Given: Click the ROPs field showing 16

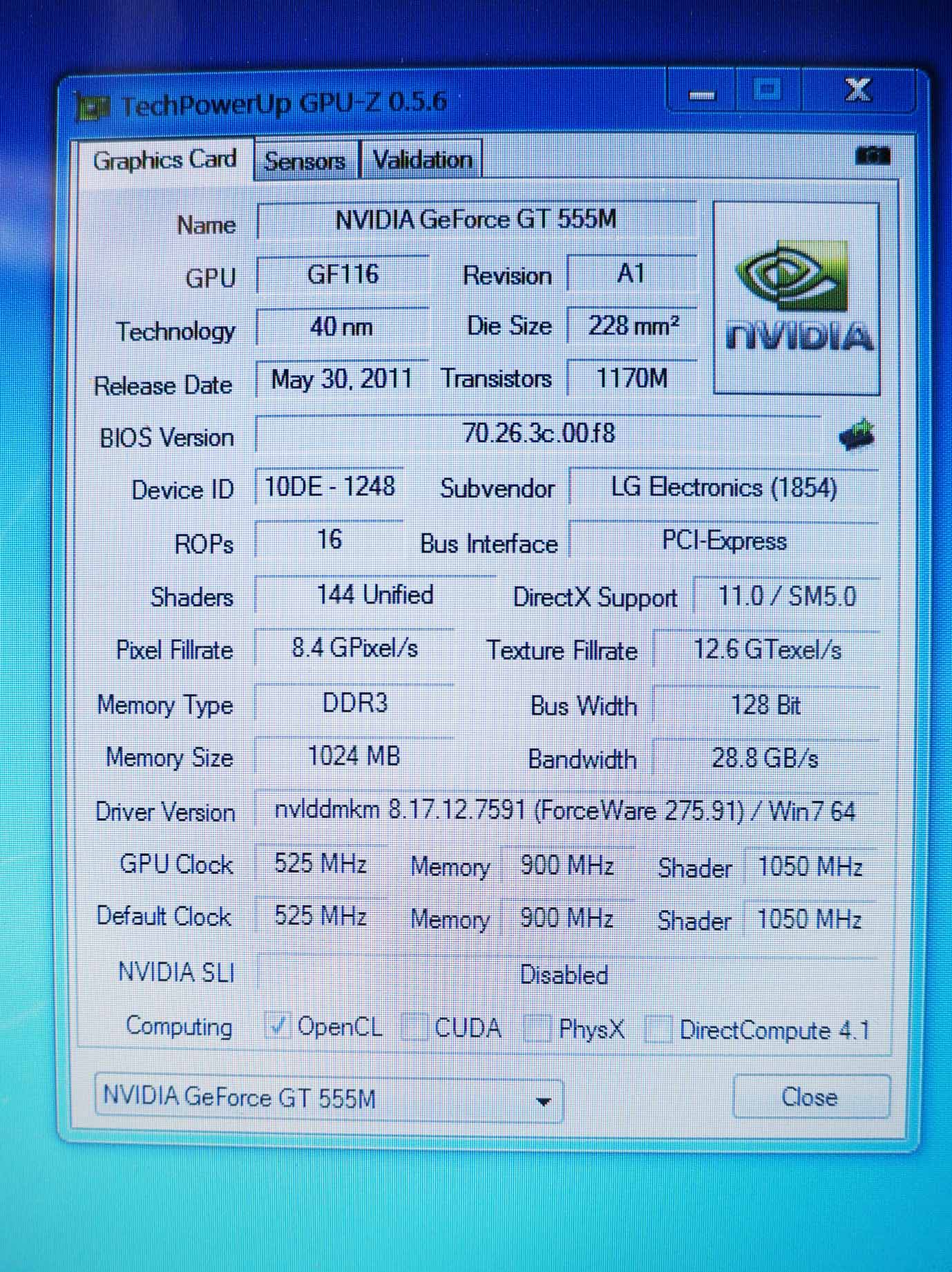Looking at the screenshot, I should point(330,540).
